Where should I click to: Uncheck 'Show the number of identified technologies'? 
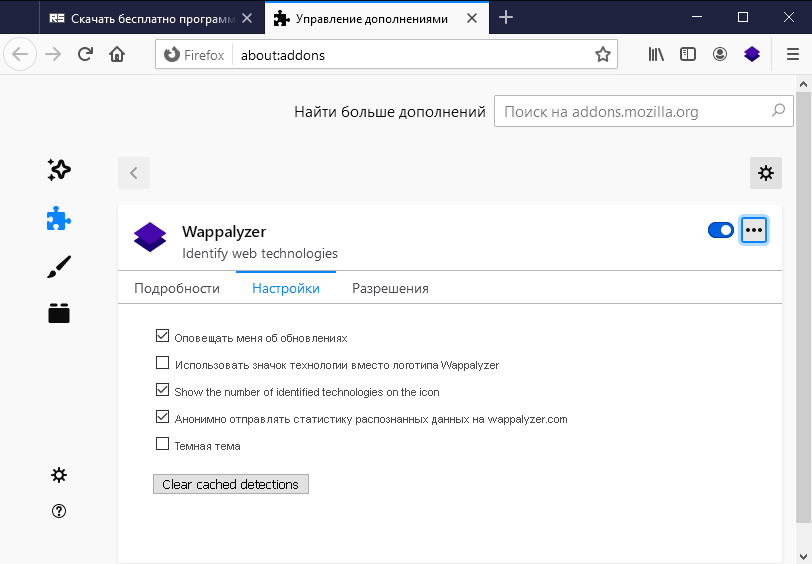click(x=163, y=389)
